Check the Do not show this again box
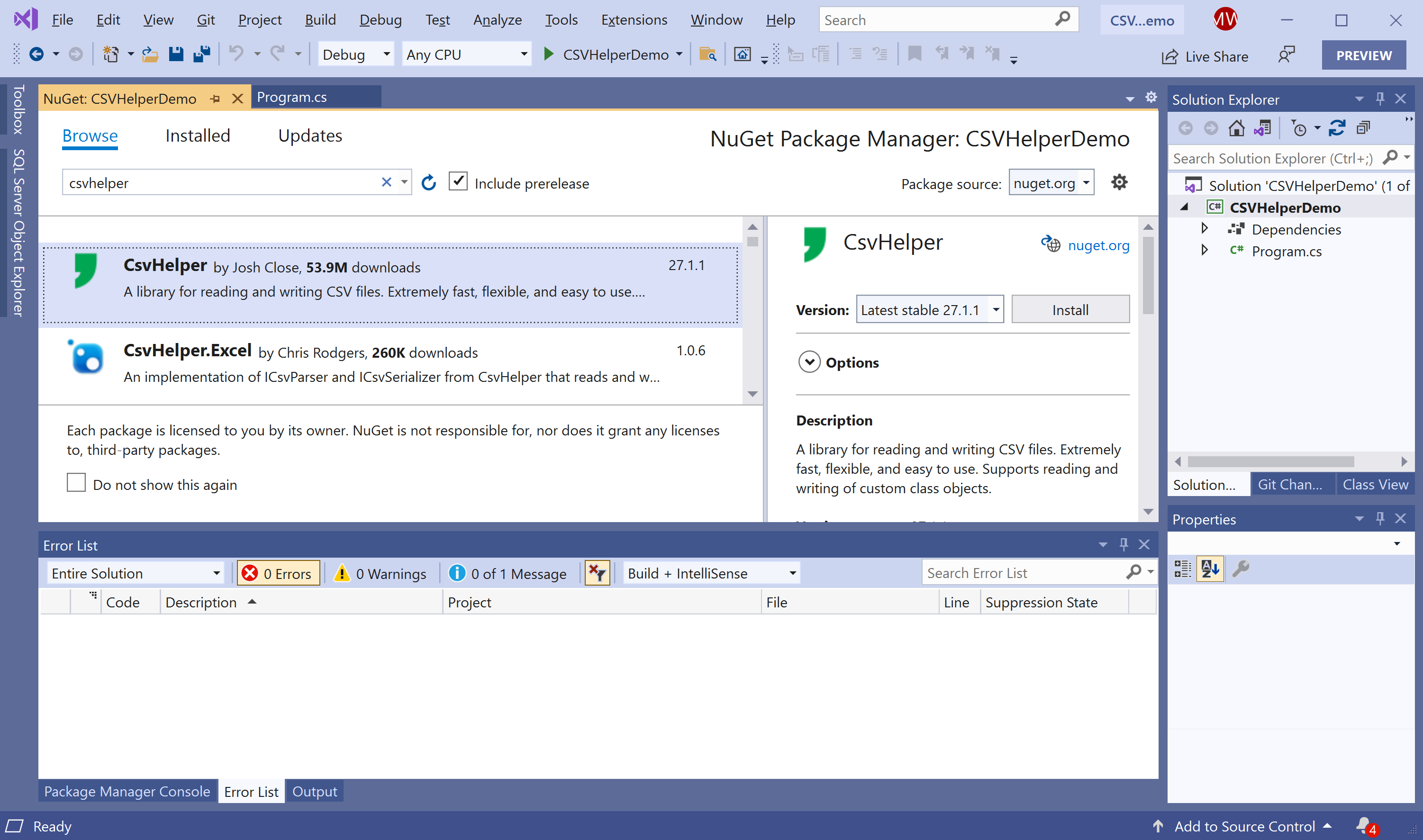 click(x=76, y=483)
